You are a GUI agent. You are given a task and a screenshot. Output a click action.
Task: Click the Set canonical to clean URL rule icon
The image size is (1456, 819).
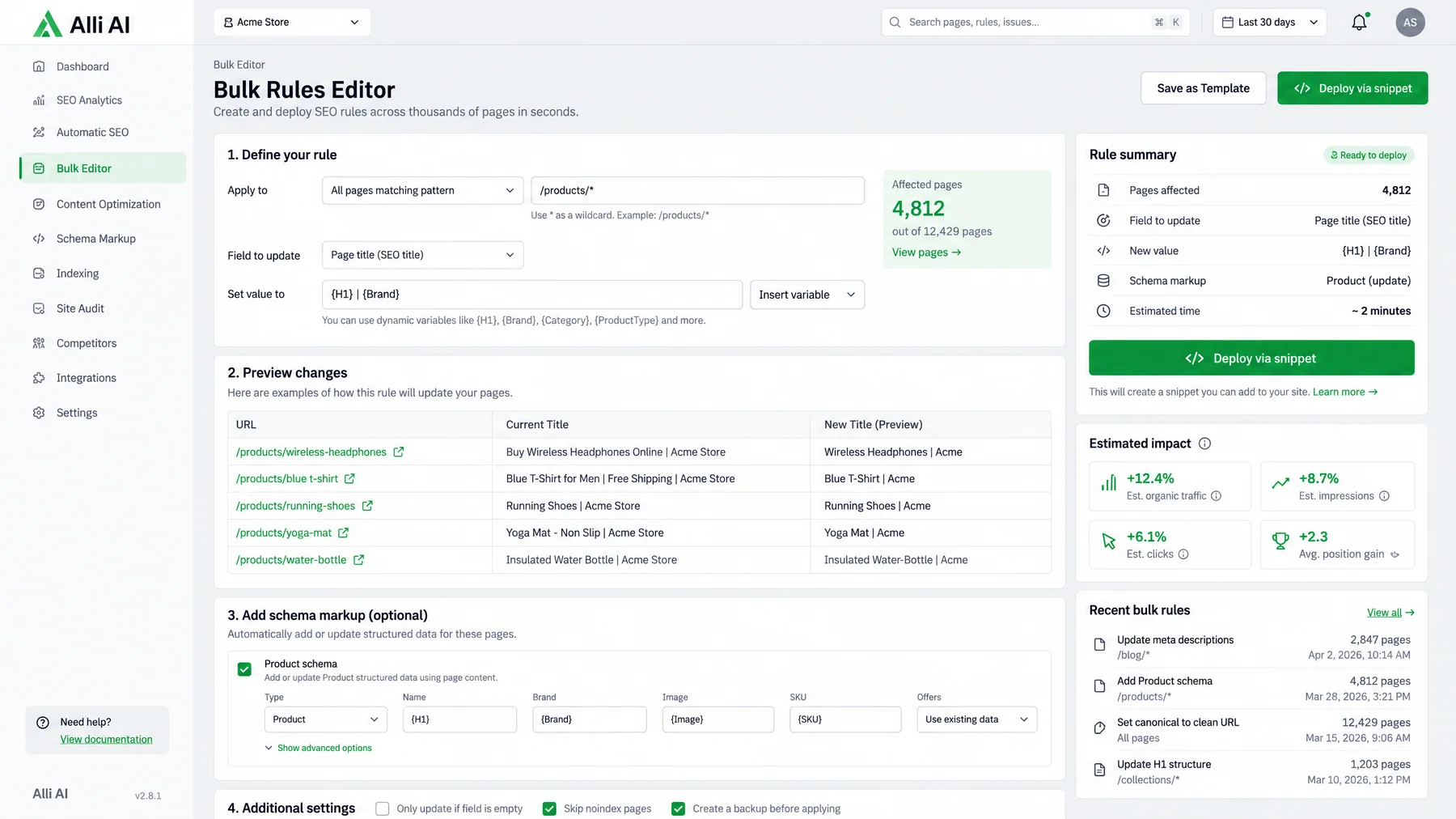pos(1099,728)
